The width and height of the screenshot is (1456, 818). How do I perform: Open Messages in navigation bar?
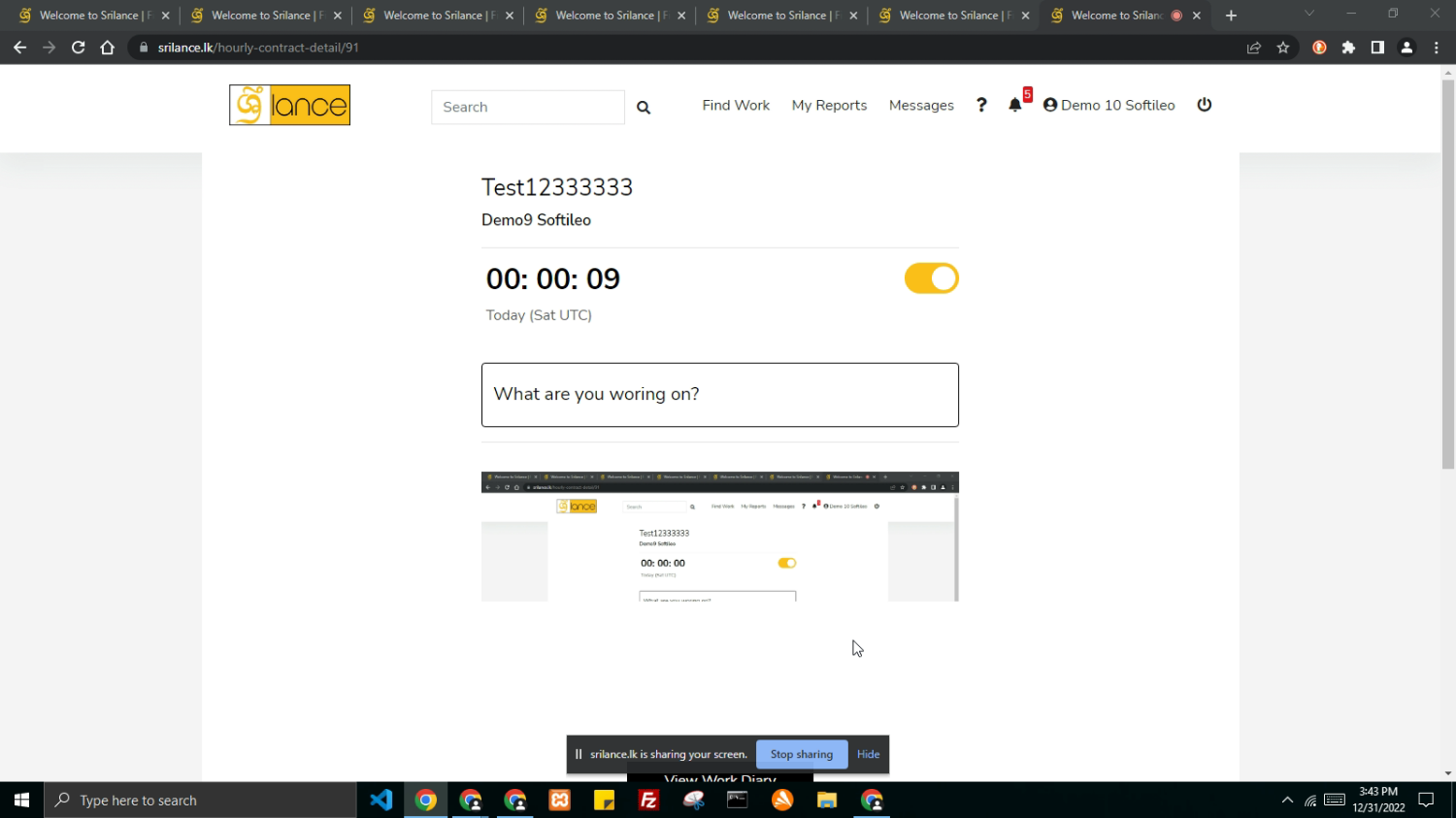point(921,105)
